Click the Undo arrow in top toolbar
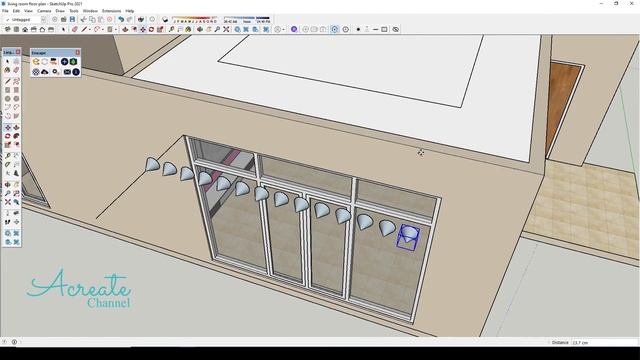The width and height of the screenshot is (640, 360). tap(121, 19)
